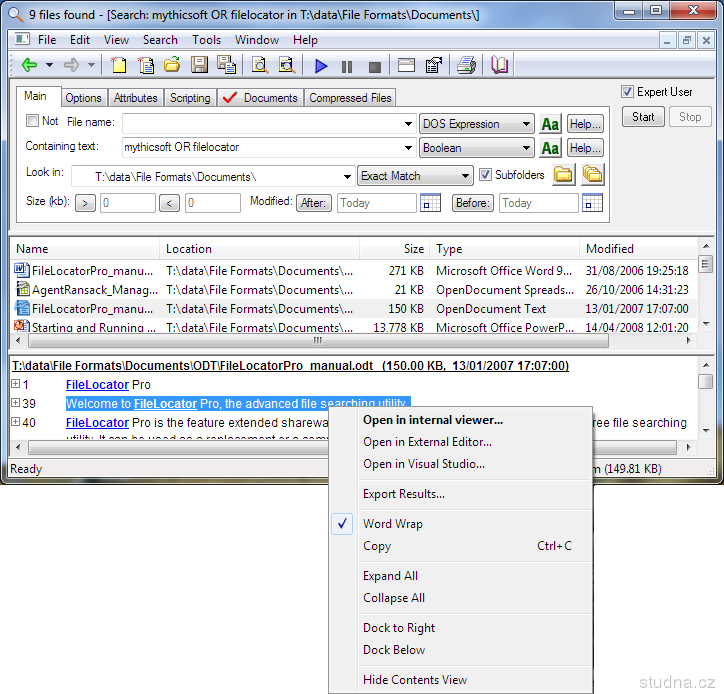Screen dimensions: 724x694
Task: Click the Size greater-than button
Action: coord(85,203)
